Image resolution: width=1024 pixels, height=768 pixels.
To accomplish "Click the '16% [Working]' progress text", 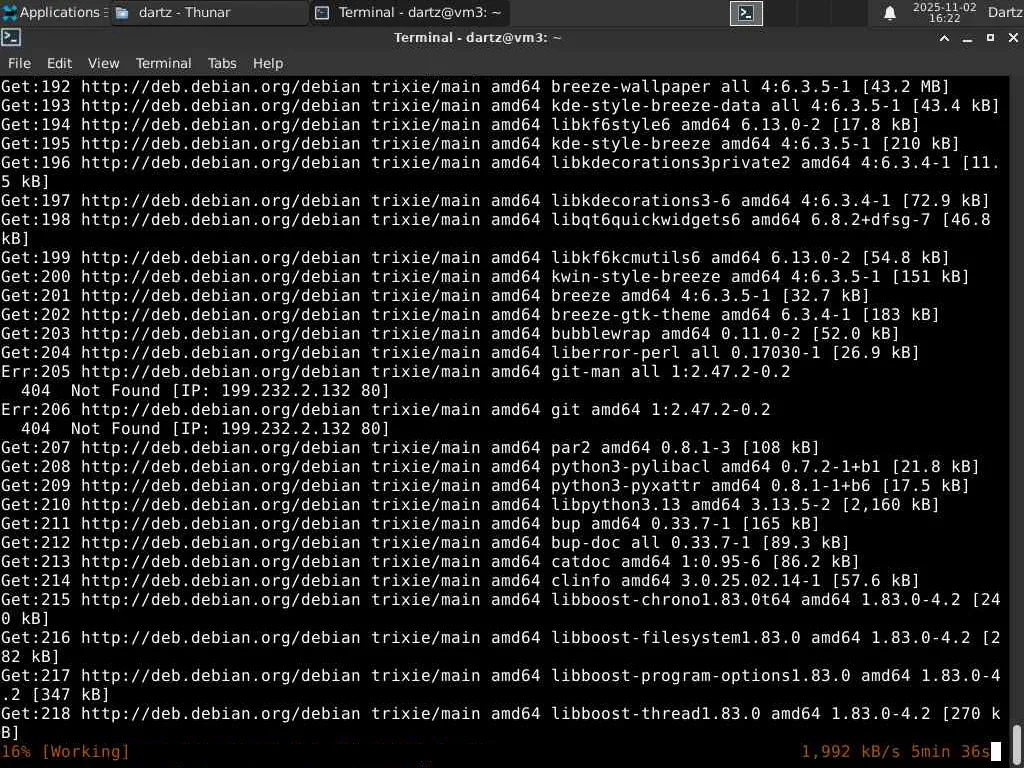I will pos(65,752).
